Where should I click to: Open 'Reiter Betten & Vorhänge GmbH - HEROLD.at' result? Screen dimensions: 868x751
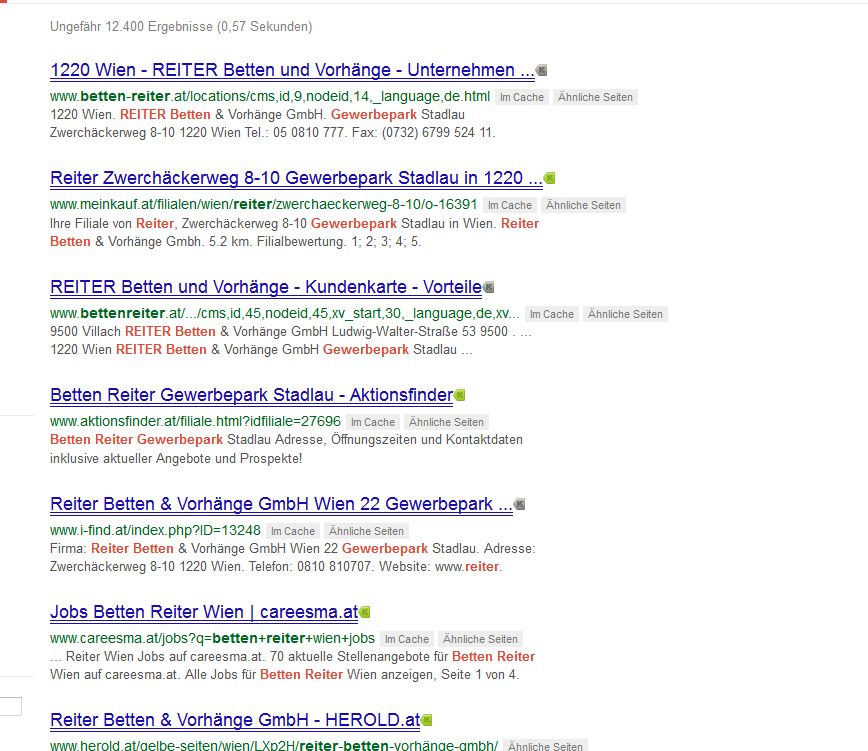point(235,720)
